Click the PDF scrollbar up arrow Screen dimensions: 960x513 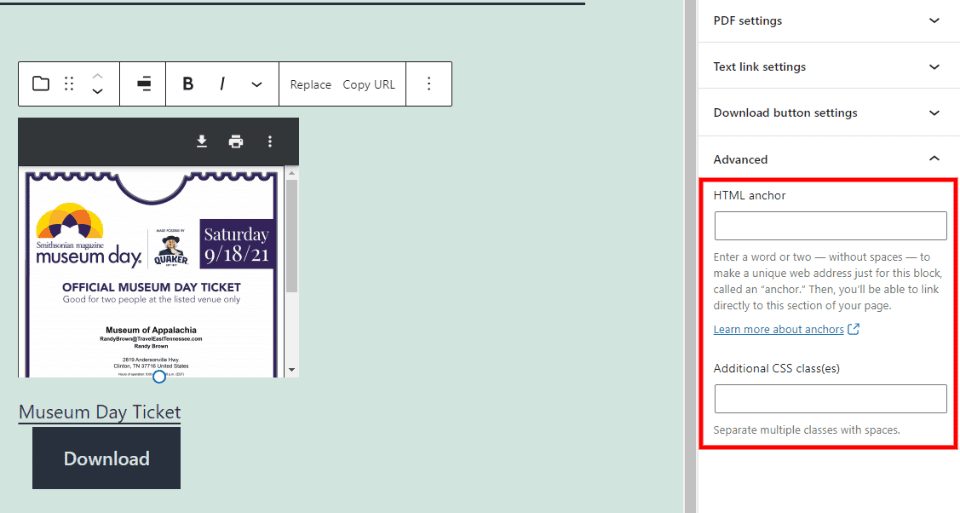point(292,173)
